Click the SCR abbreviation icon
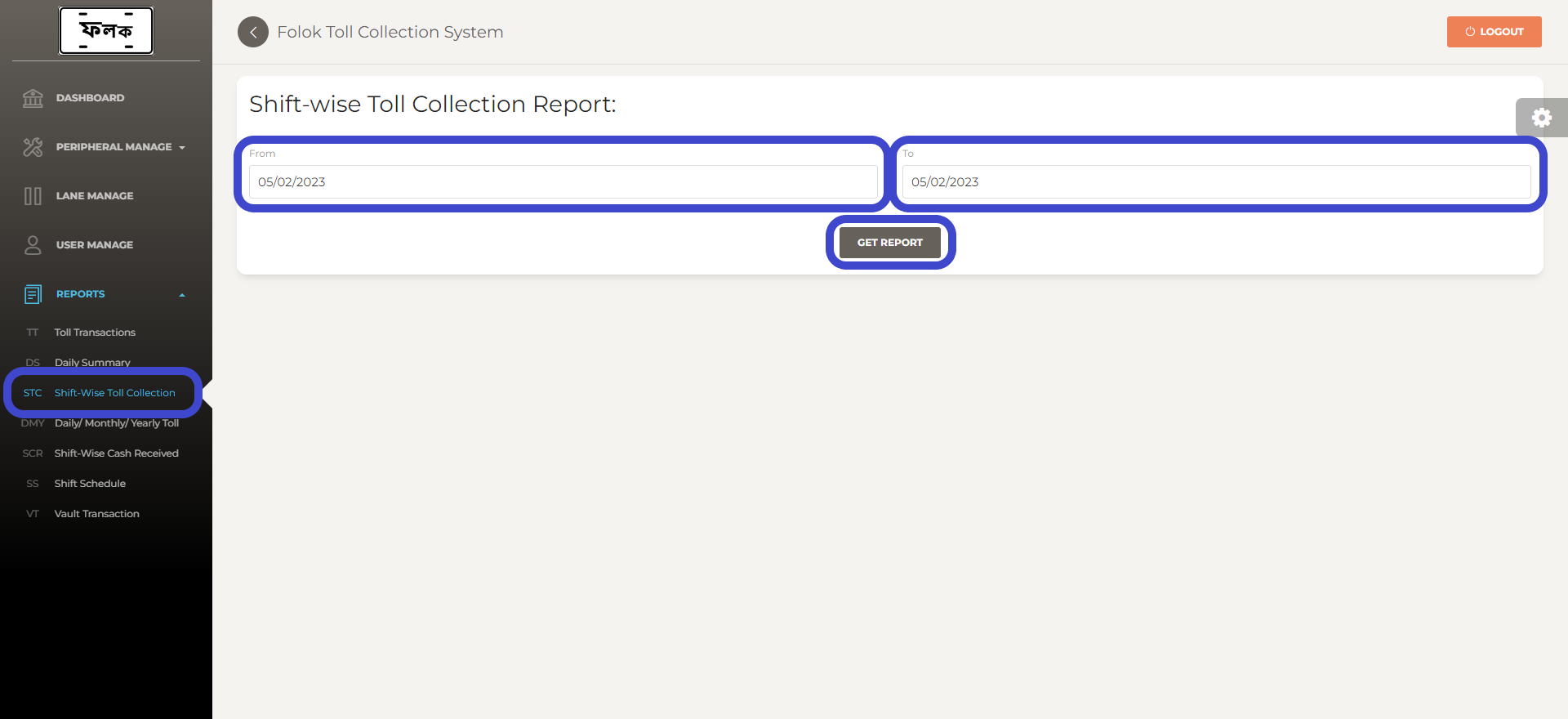1568x719 pixels. coord(33,453)
